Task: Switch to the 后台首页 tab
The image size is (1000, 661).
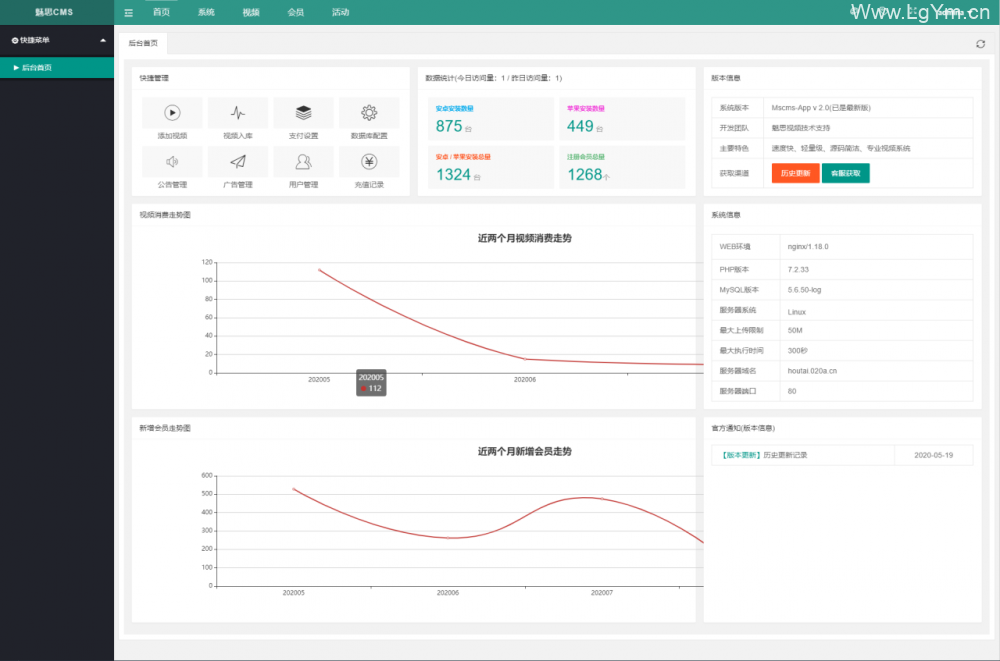Action: click(x=143, y=43)
